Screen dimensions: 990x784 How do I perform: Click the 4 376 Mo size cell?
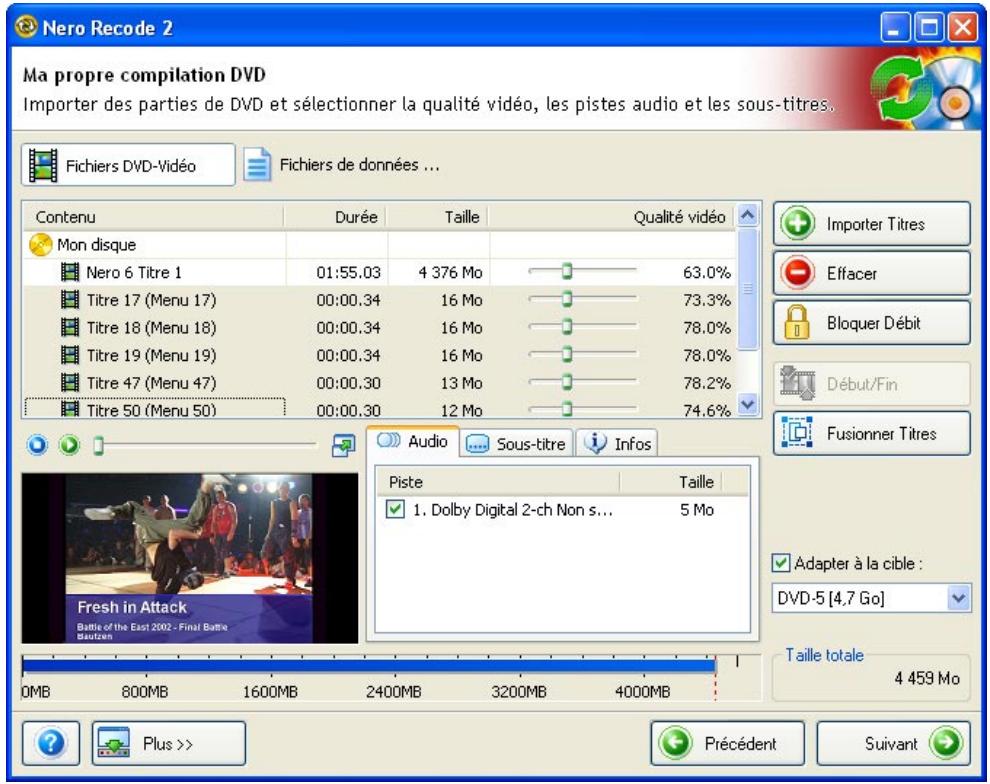coord(450,272)
